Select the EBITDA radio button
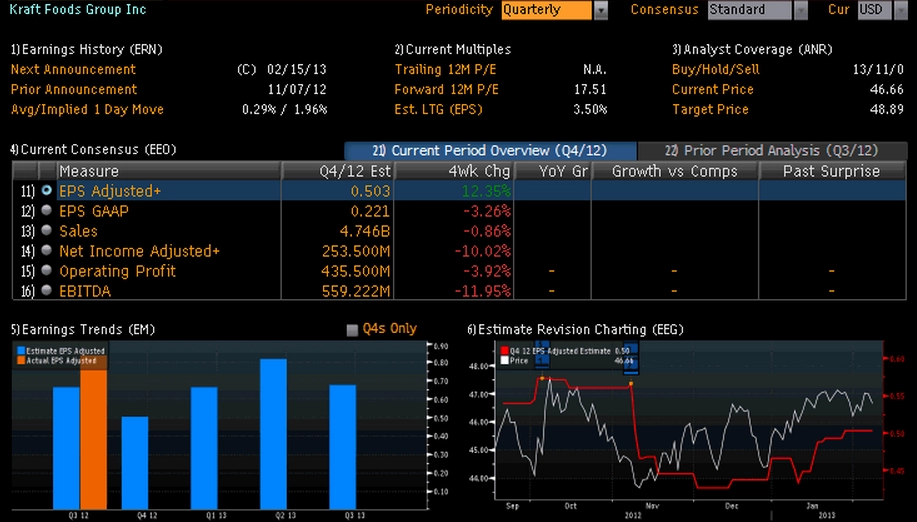 (x=47, y=290)
